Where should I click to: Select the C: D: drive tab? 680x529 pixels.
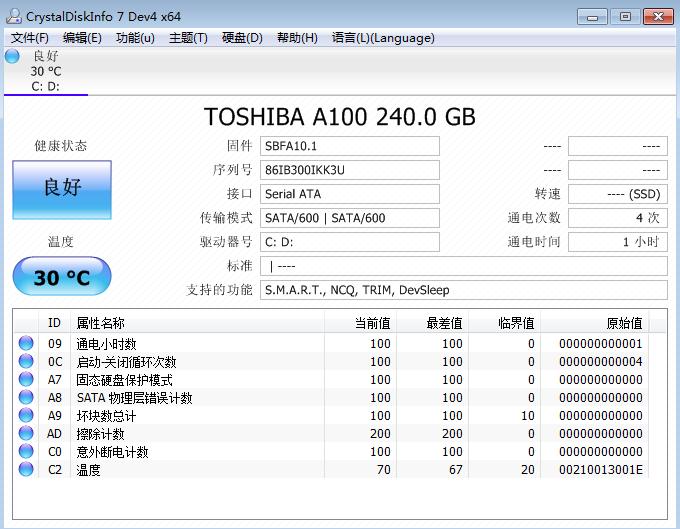point(46,72)
